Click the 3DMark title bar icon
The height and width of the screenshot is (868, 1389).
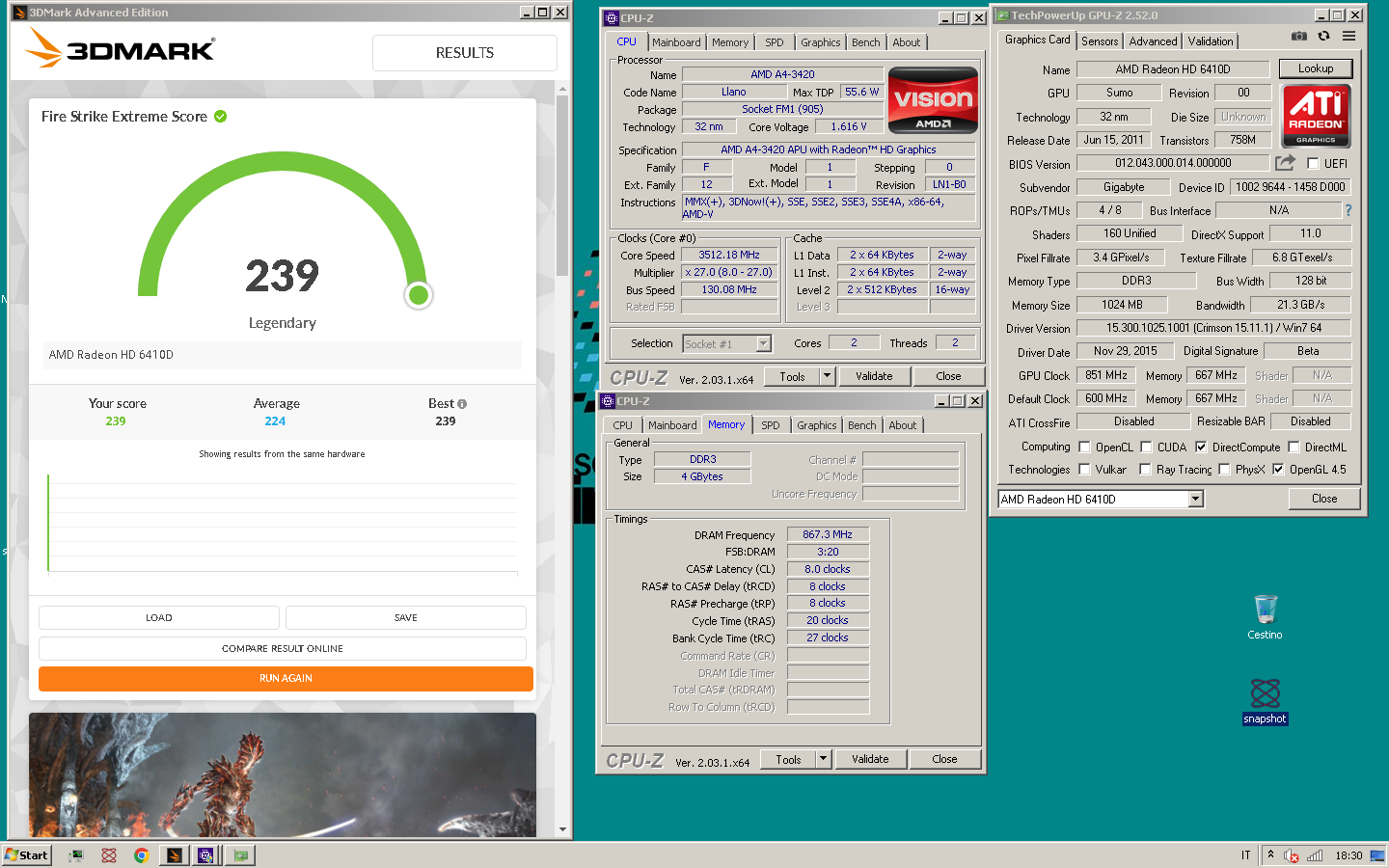(x=19, y=13)
